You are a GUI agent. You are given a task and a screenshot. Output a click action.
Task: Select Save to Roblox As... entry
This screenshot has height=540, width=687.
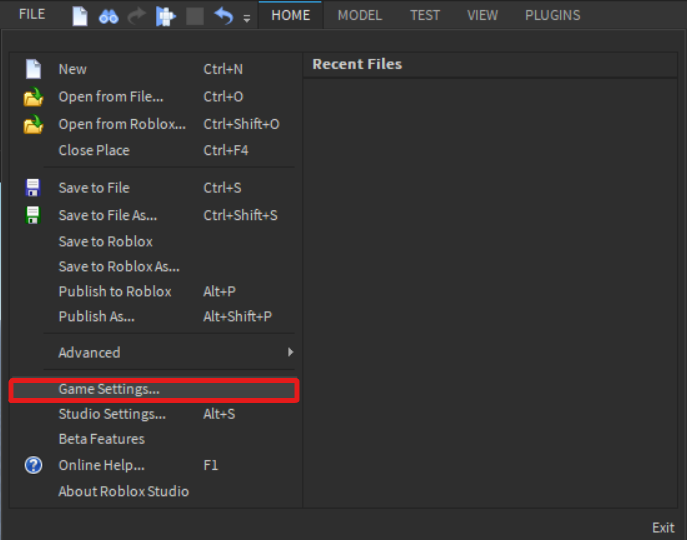(154, 266)
